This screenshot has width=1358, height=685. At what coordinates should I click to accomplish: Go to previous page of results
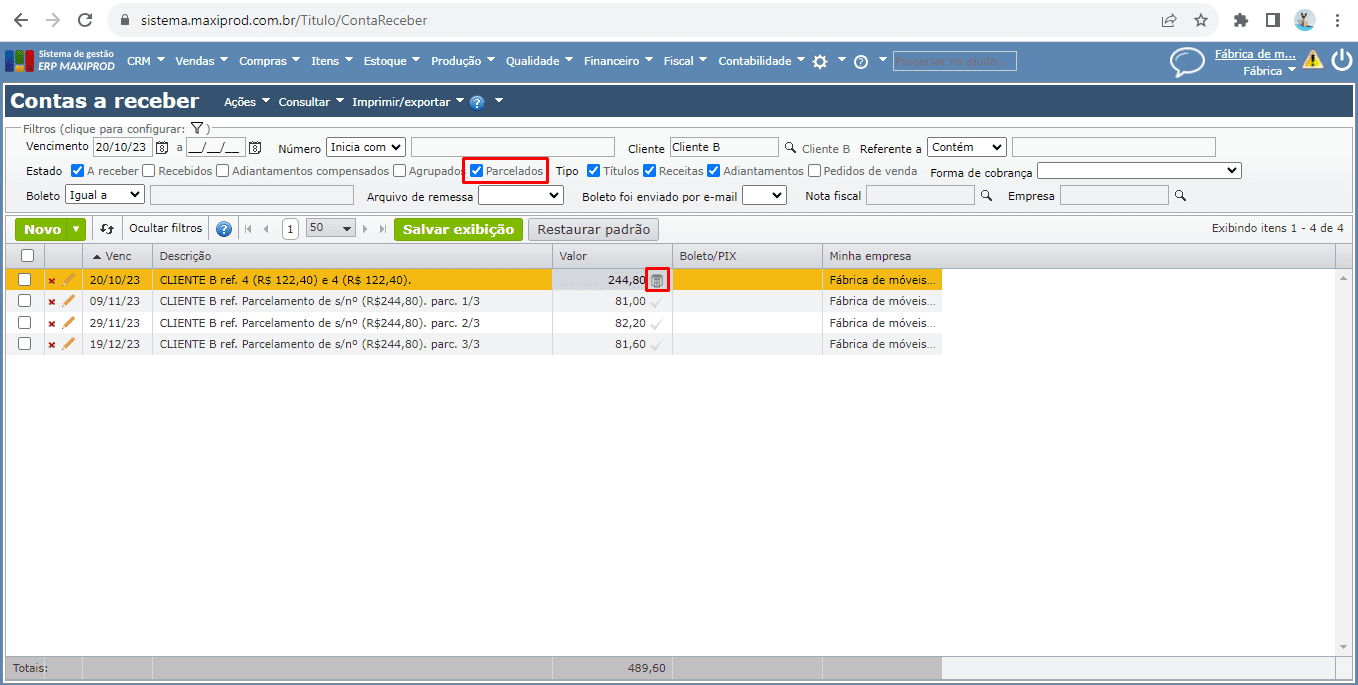(266, 229)
